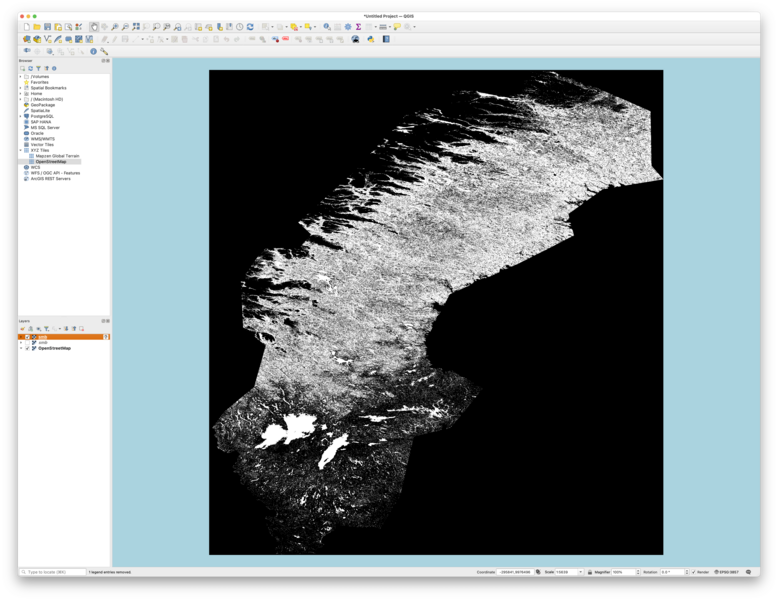
Task: Expand the / (Macintosh HD) node
Action: pos(21,99)
